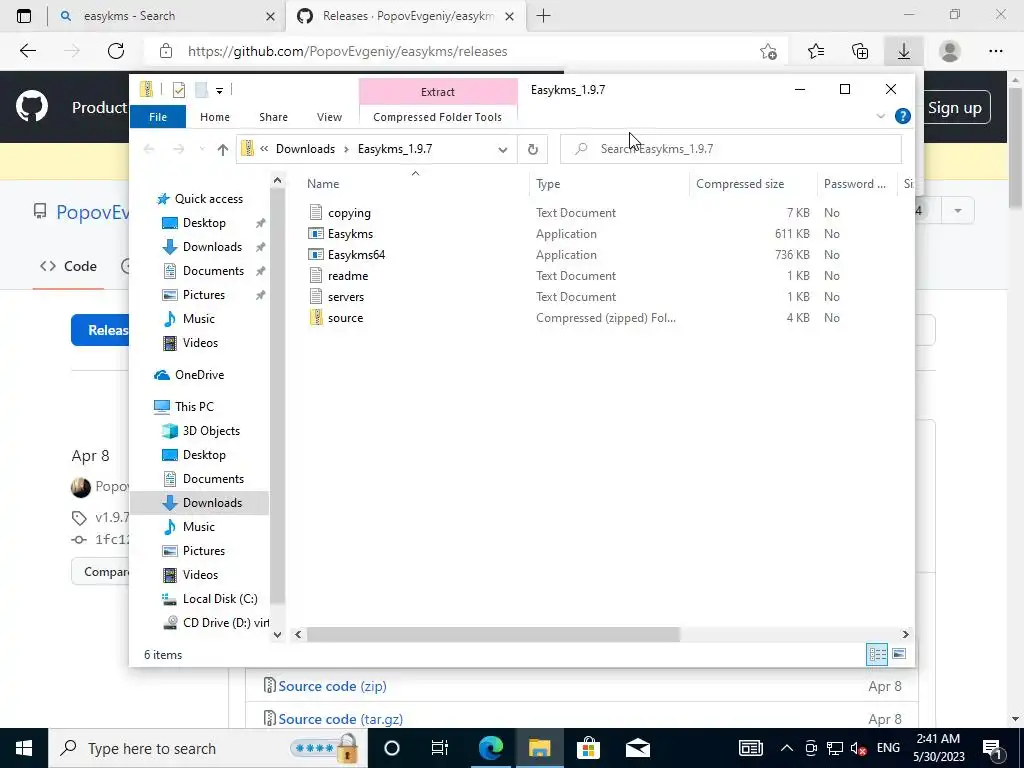
Task: Open browser Downloads icon in Edge toolbar
Action: click(904, 51)
